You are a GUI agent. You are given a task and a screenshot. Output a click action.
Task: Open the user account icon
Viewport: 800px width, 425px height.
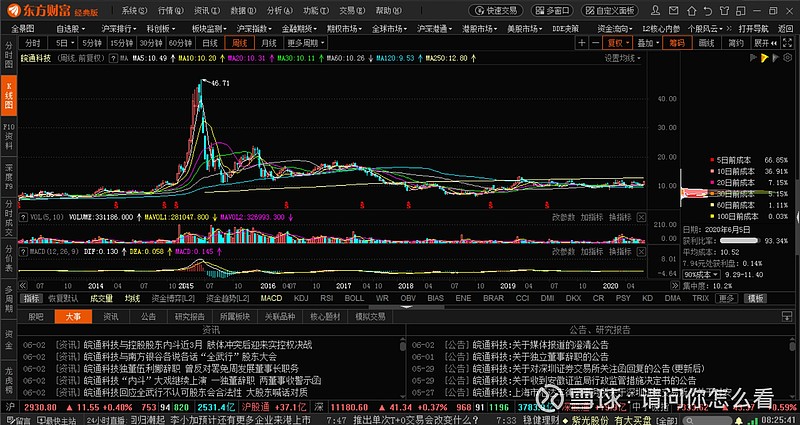656,10
